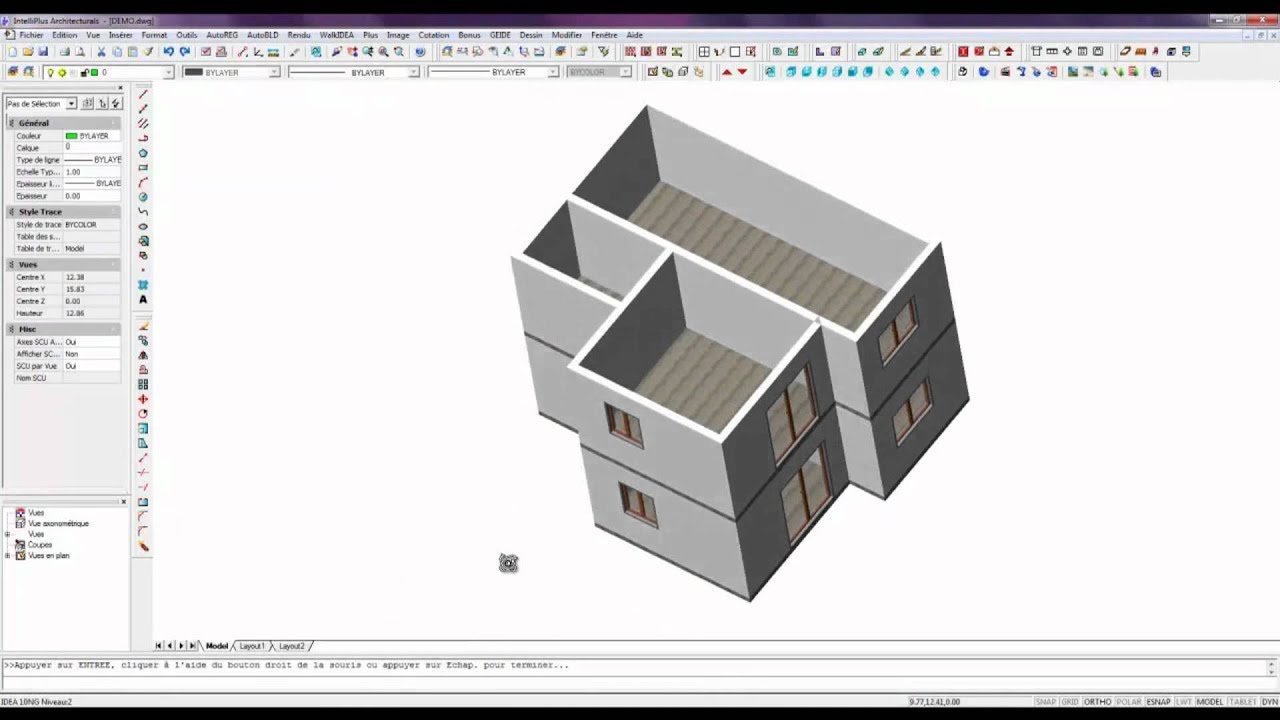1280x720 pixels.
Task: Expand the Vues en plan tree node
Action: coord(8,556)
